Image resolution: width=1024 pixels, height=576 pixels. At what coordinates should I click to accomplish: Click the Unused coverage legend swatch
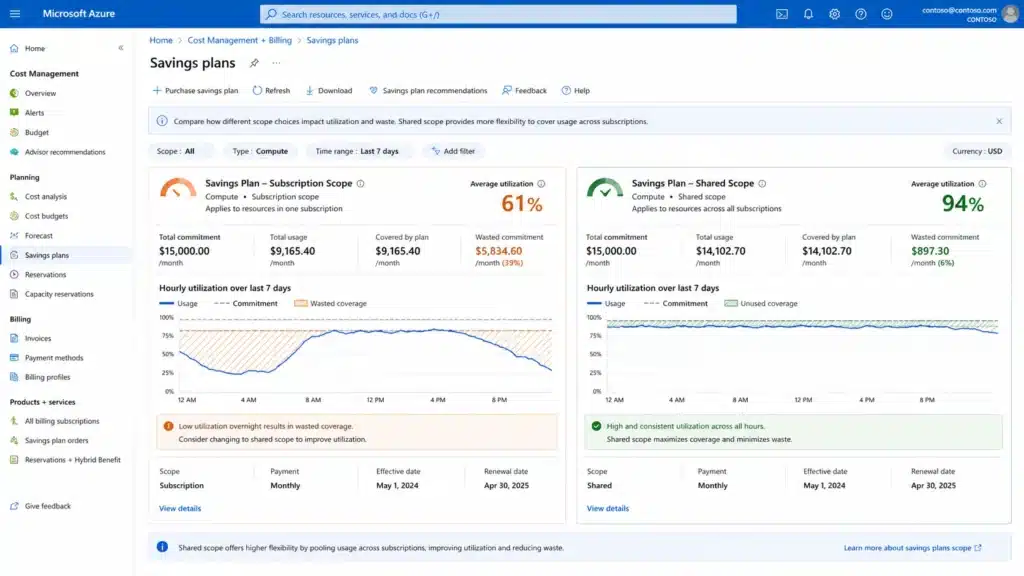731,304
